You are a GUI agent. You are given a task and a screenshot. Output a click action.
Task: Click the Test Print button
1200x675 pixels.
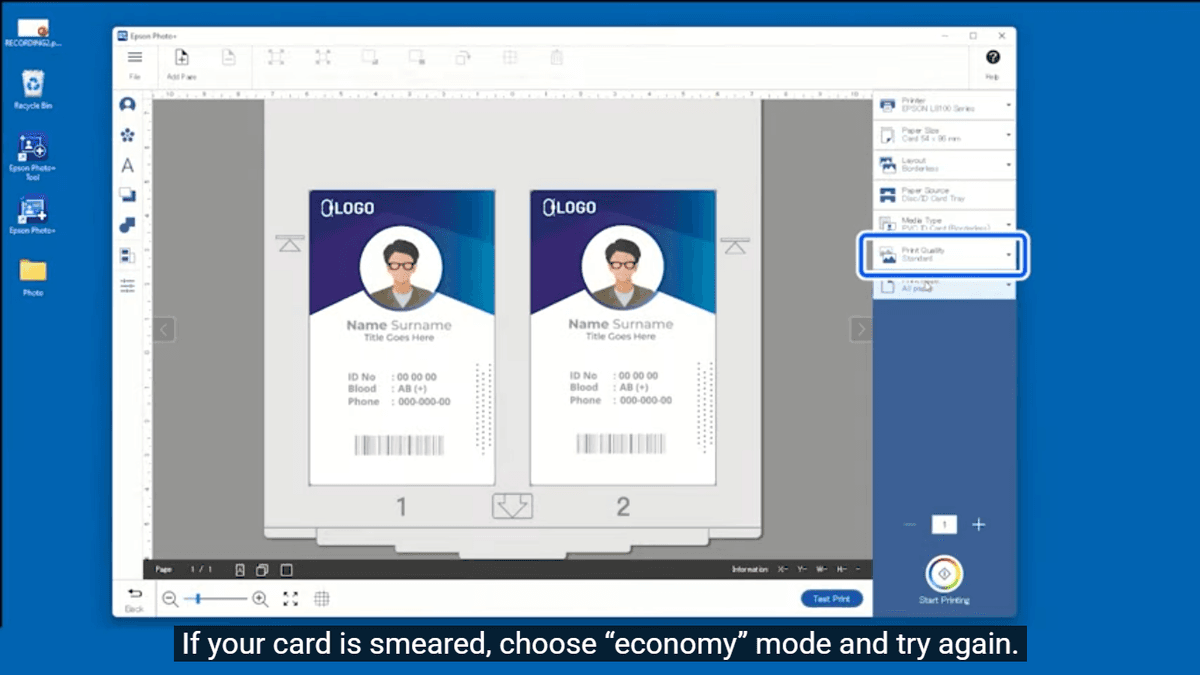[831, 599]
